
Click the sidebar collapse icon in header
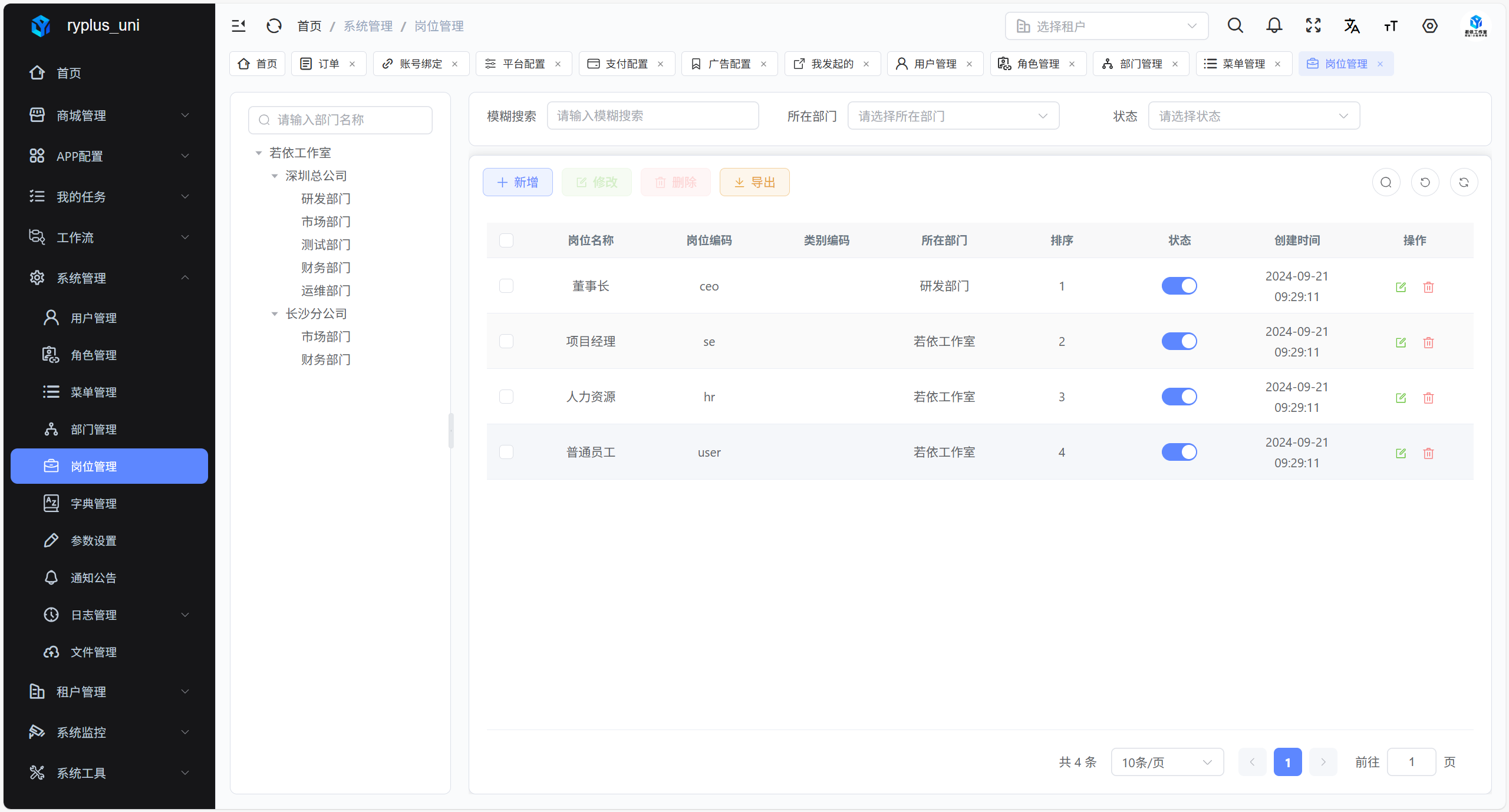238,26
